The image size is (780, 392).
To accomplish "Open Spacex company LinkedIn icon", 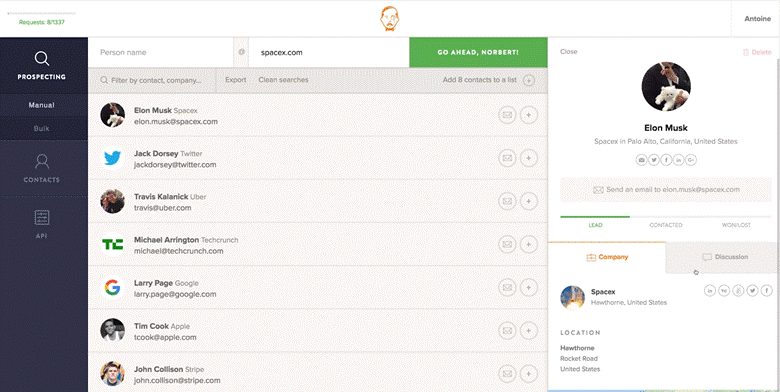I will tap(710, 291).
